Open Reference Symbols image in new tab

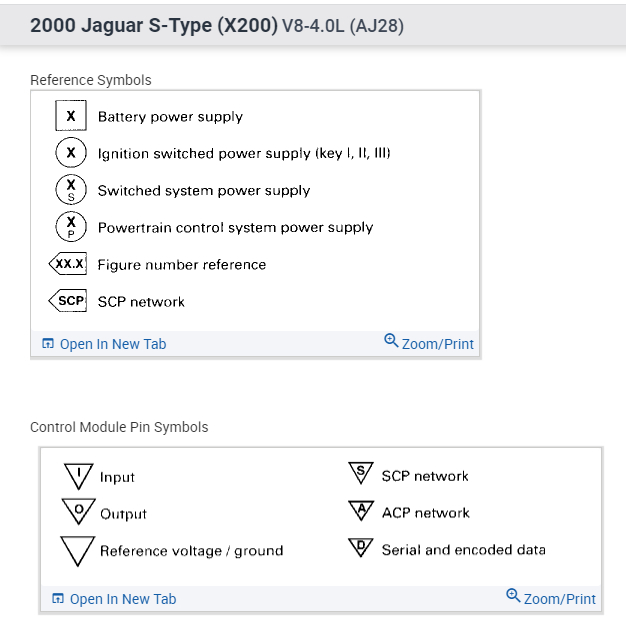coord(112,344)
